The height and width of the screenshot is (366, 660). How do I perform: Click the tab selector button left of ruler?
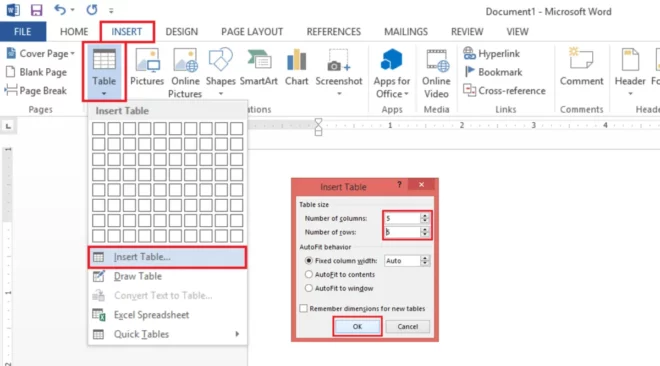[x=8, y=126]
